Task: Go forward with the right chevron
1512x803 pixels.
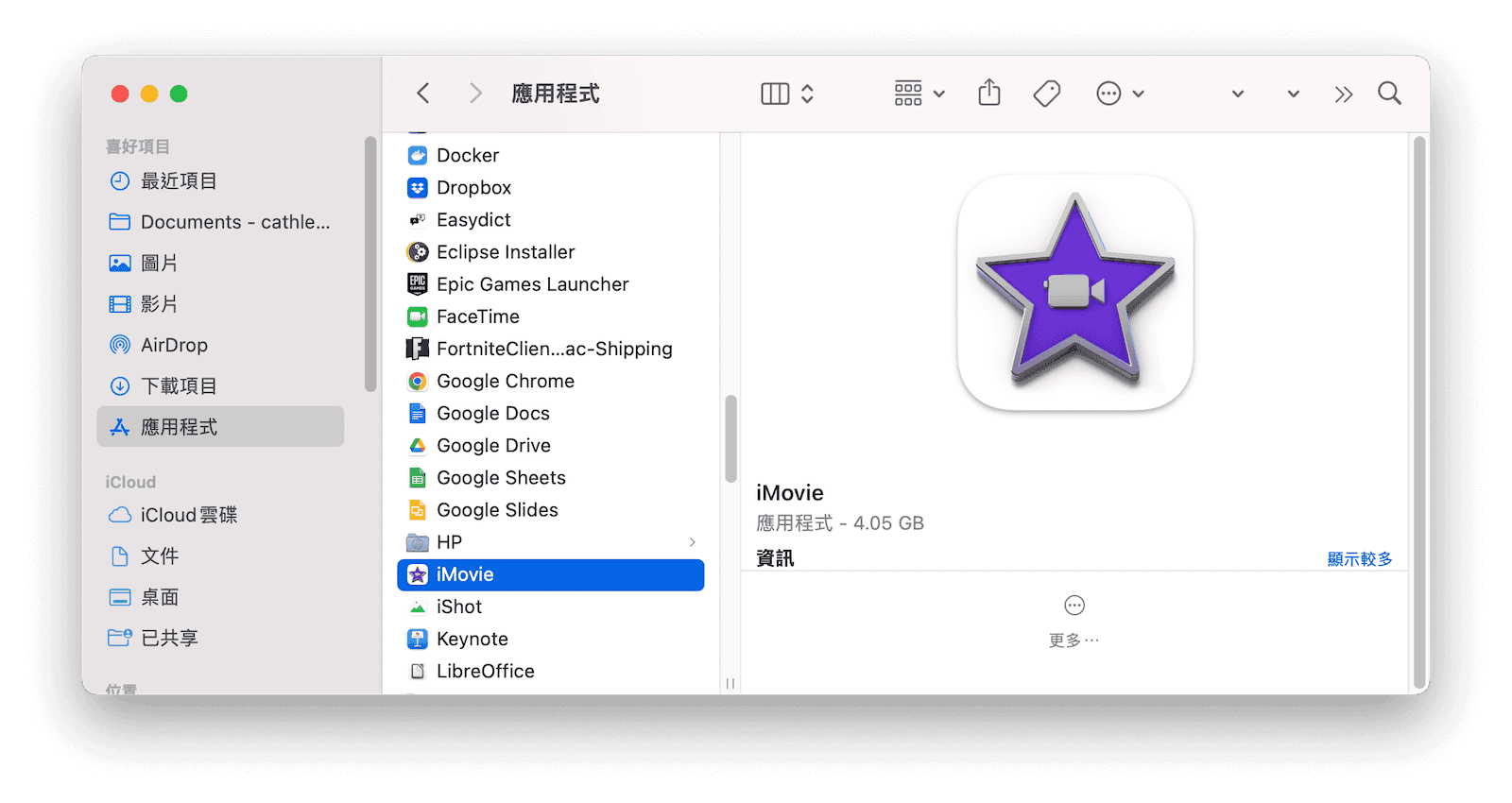Action: pyautogui.click(x=475, y=94)
